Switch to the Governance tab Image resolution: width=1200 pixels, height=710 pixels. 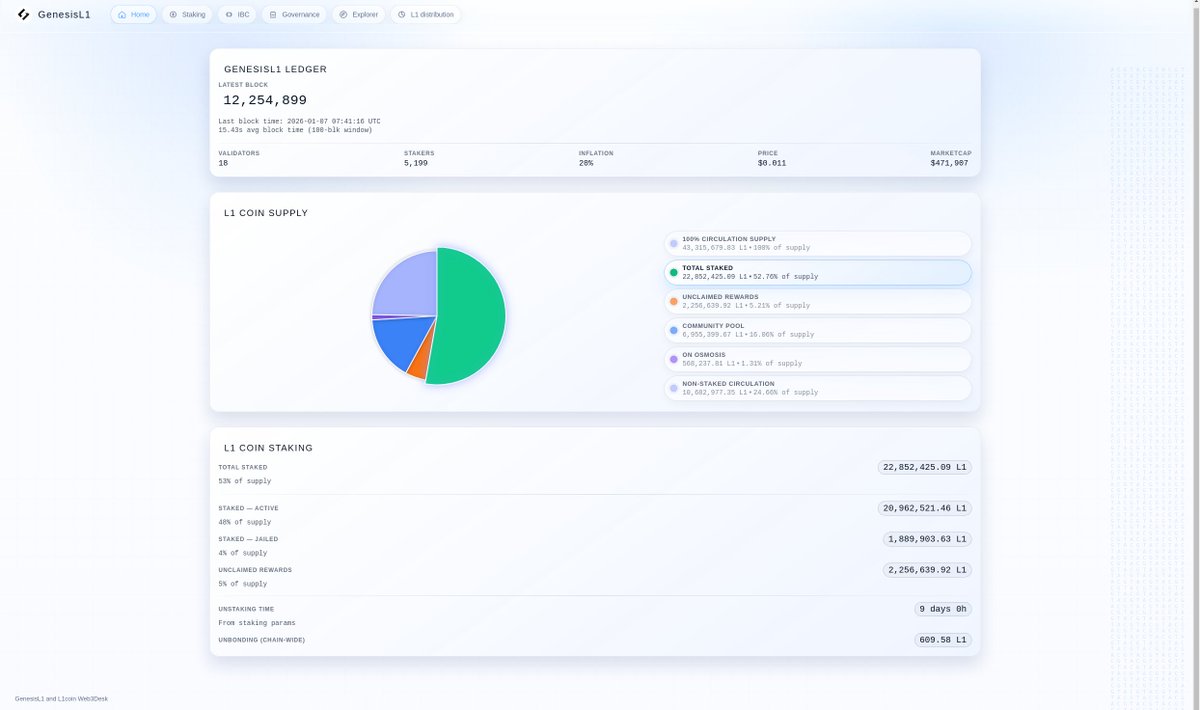(x=294, y=15)
